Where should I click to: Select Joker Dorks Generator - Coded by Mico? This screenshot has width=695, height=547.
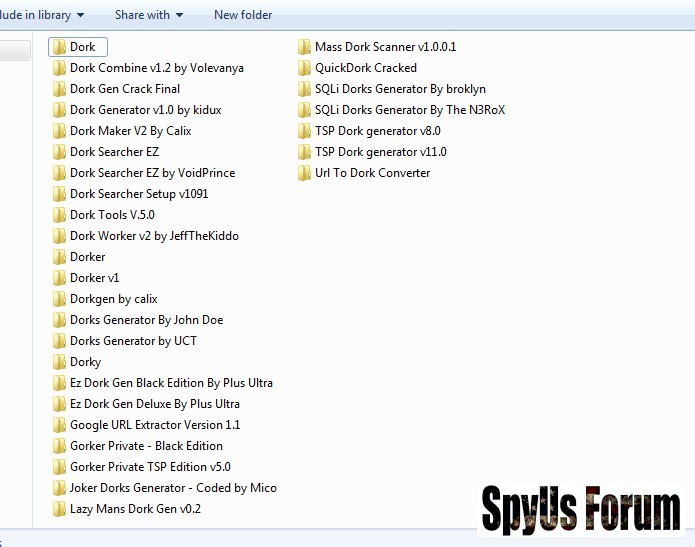tap(173, 488)
